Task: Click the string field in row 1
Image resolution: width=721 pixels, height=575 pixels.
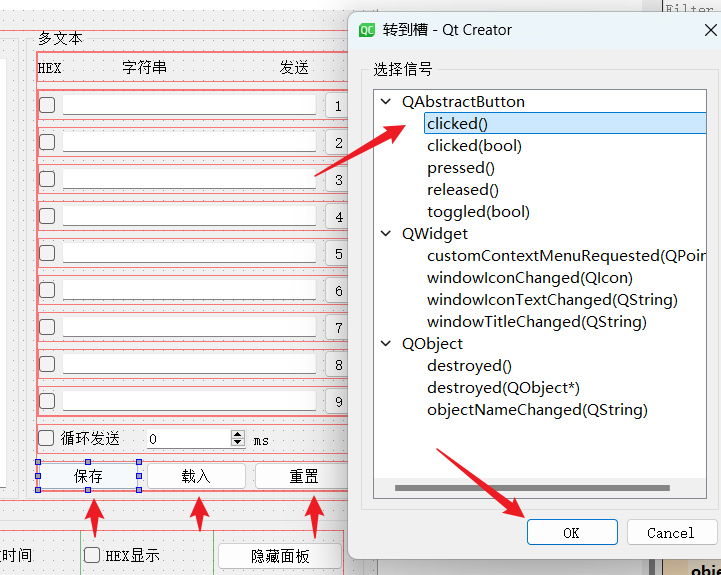Action: click(x=189, y=105)
